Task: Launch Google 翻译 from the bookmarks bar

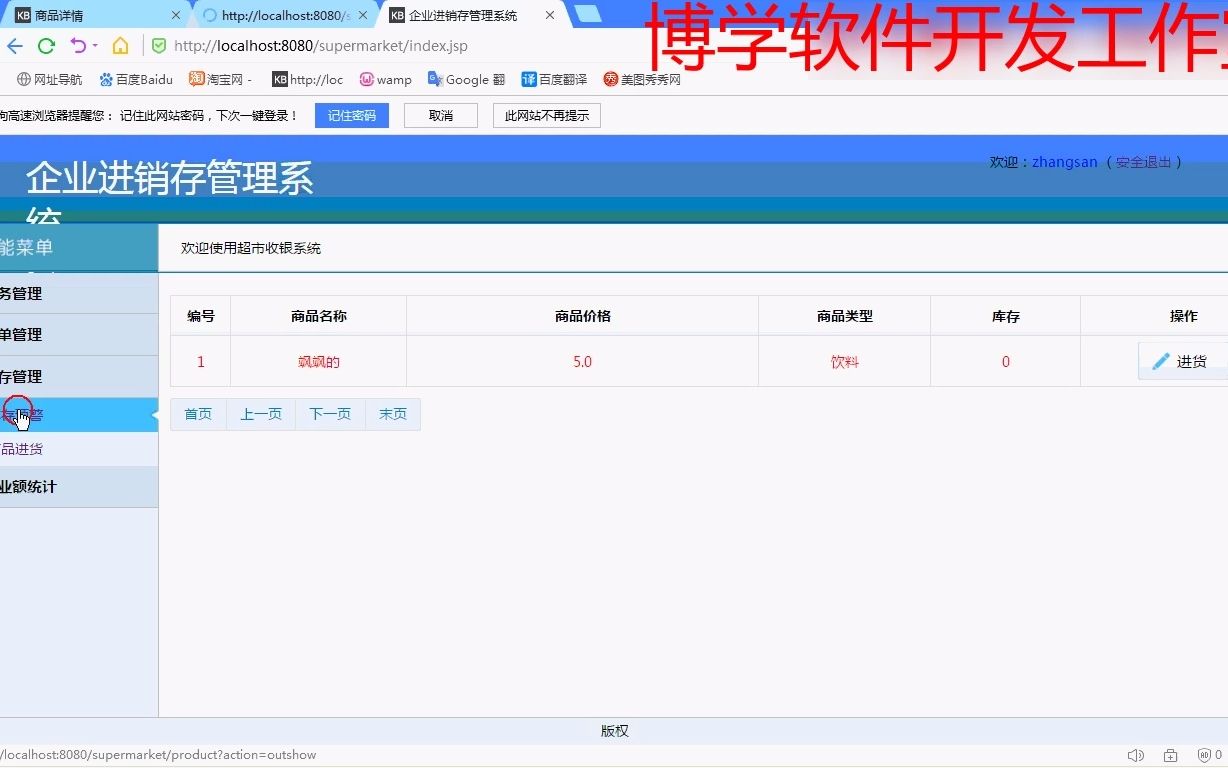Action: point(465,79)
